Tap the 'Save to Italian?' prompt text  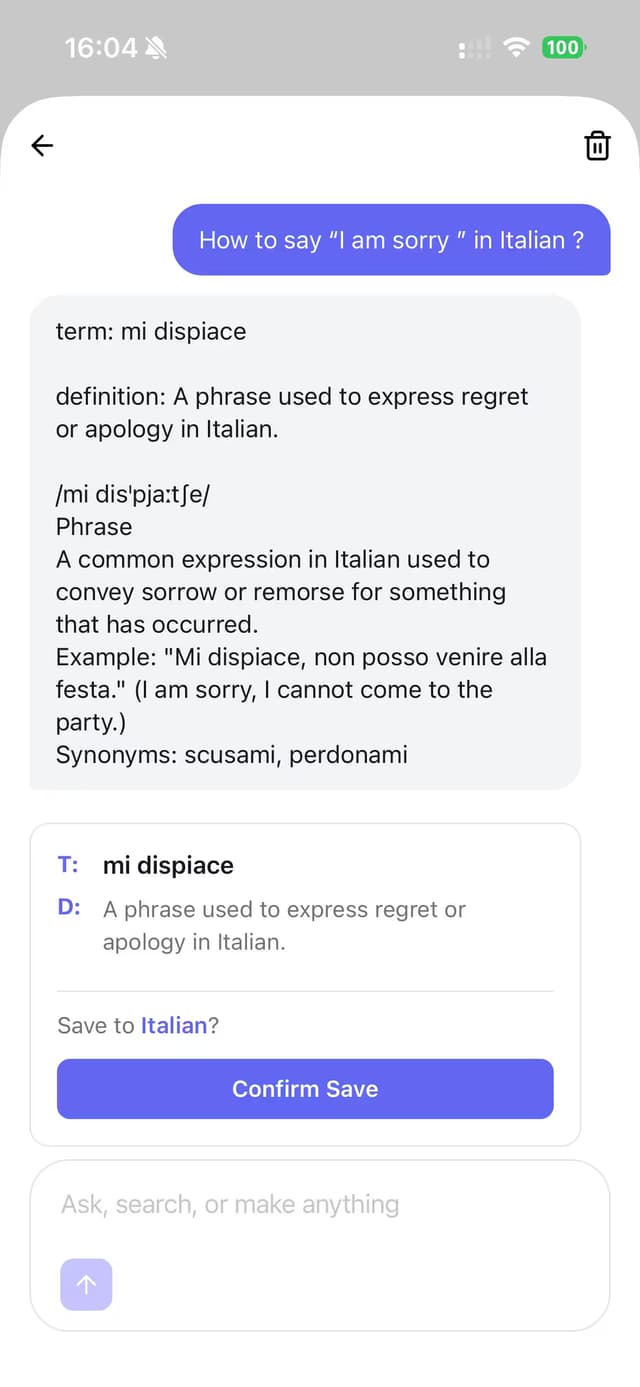tap(138, 1025)
